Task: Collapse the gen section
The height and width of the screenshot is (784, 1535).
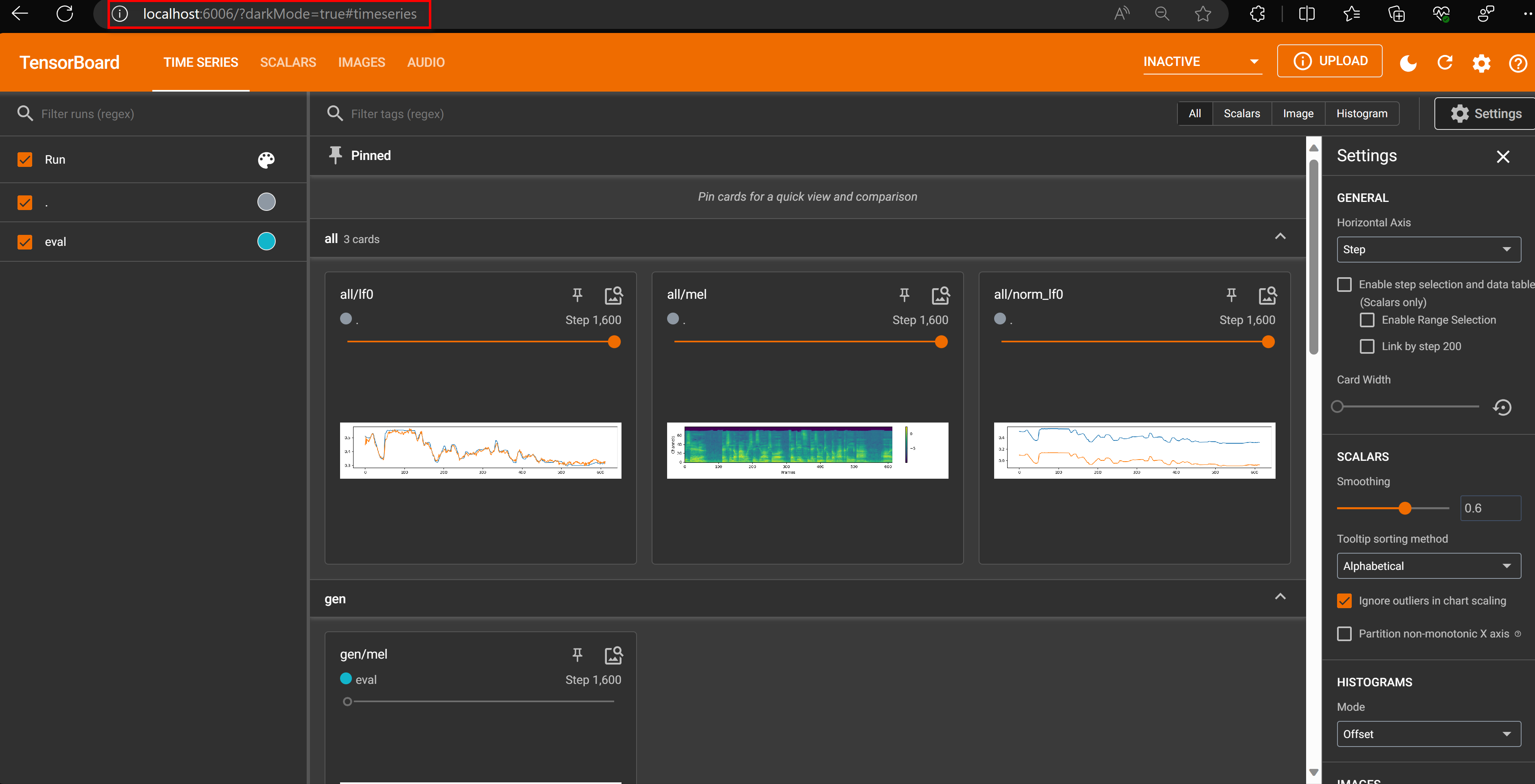Action: point(1280,597)
